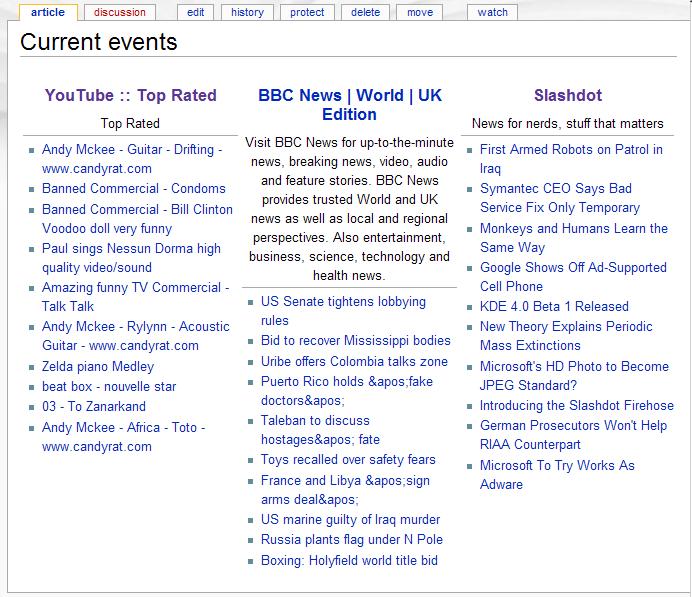Open KDE 4.0 Beta 1 Released story

554,306
